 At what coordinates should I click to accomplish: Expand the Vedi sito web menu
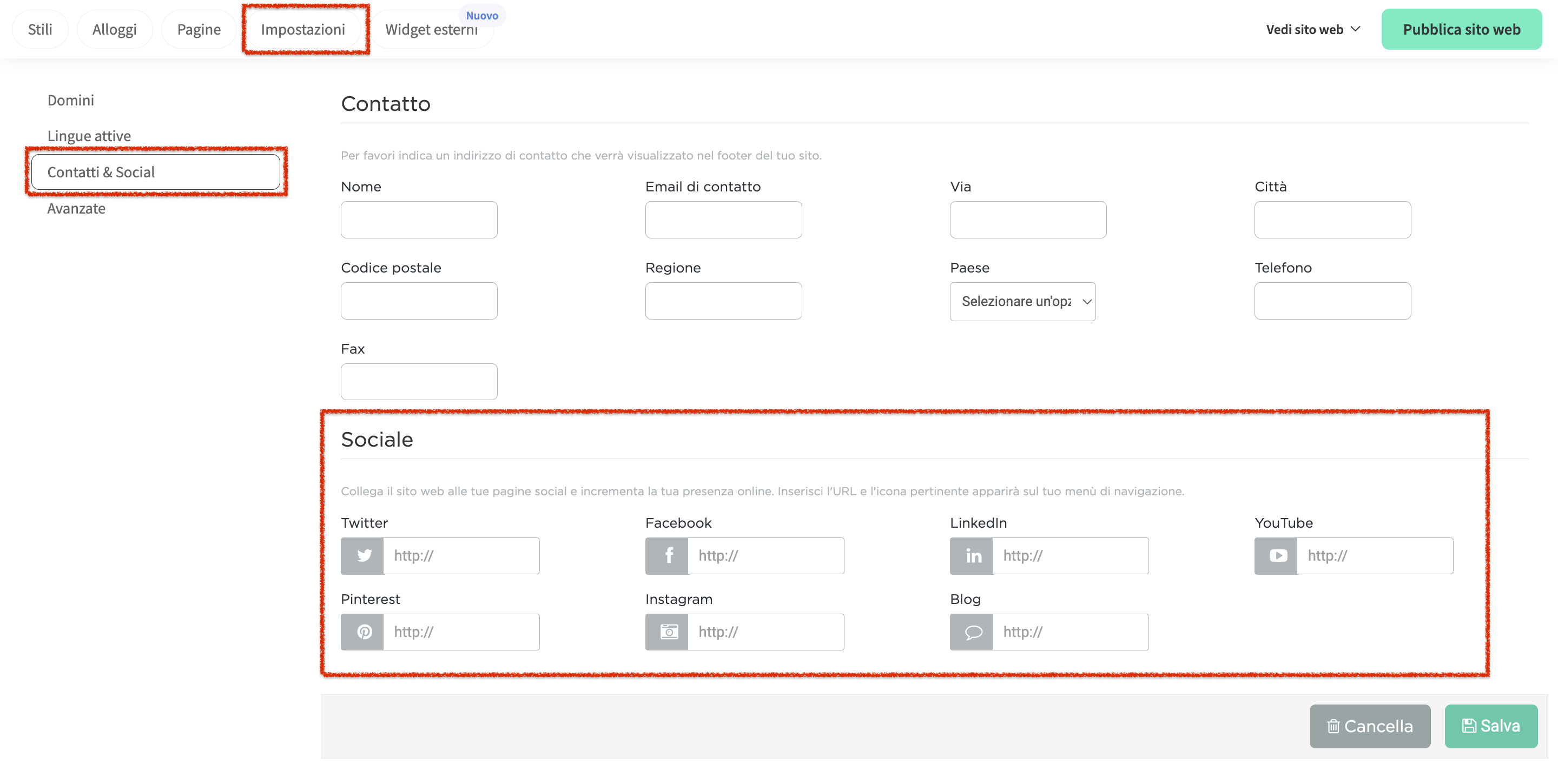[x=1312, y=29]
